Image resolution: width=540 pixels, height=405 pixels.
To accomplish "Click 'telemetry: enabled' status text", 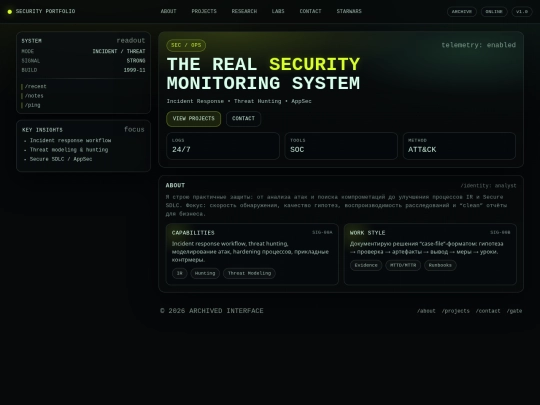I will pyautogui.click(x=479, y=45).
